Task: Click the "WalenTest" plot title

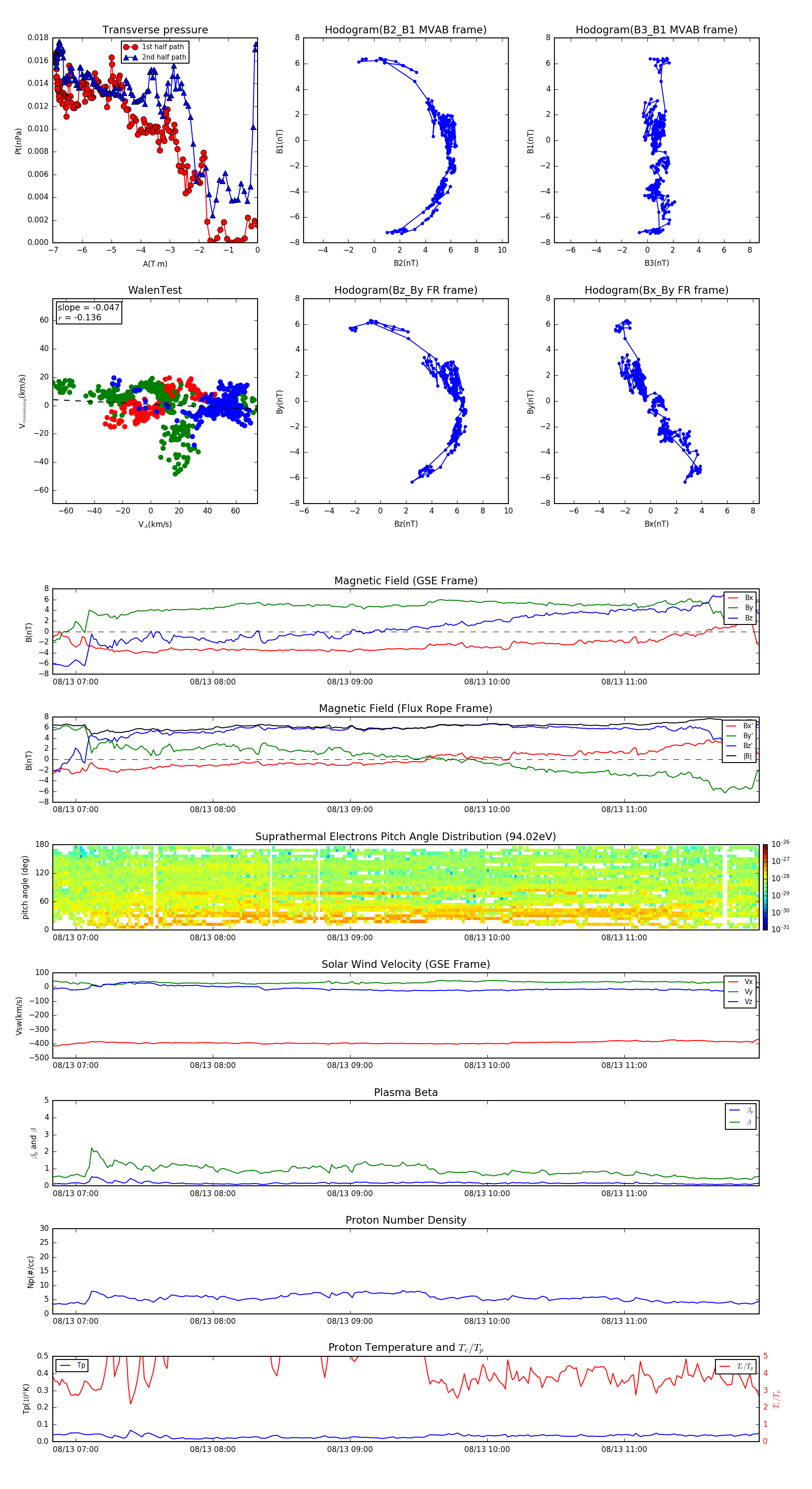Action: (155, 290)
